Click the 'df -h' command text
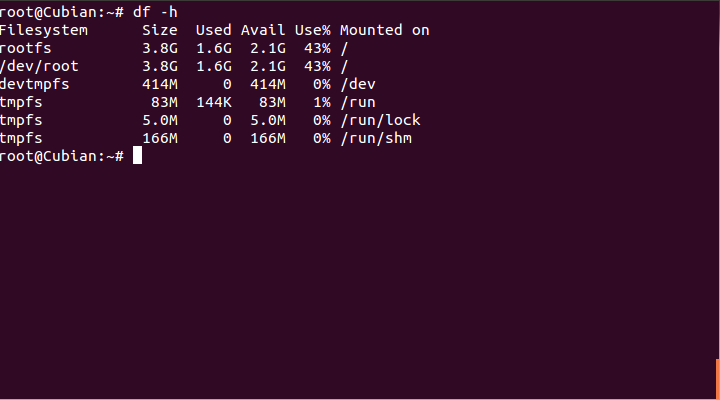 coord(155,12)
